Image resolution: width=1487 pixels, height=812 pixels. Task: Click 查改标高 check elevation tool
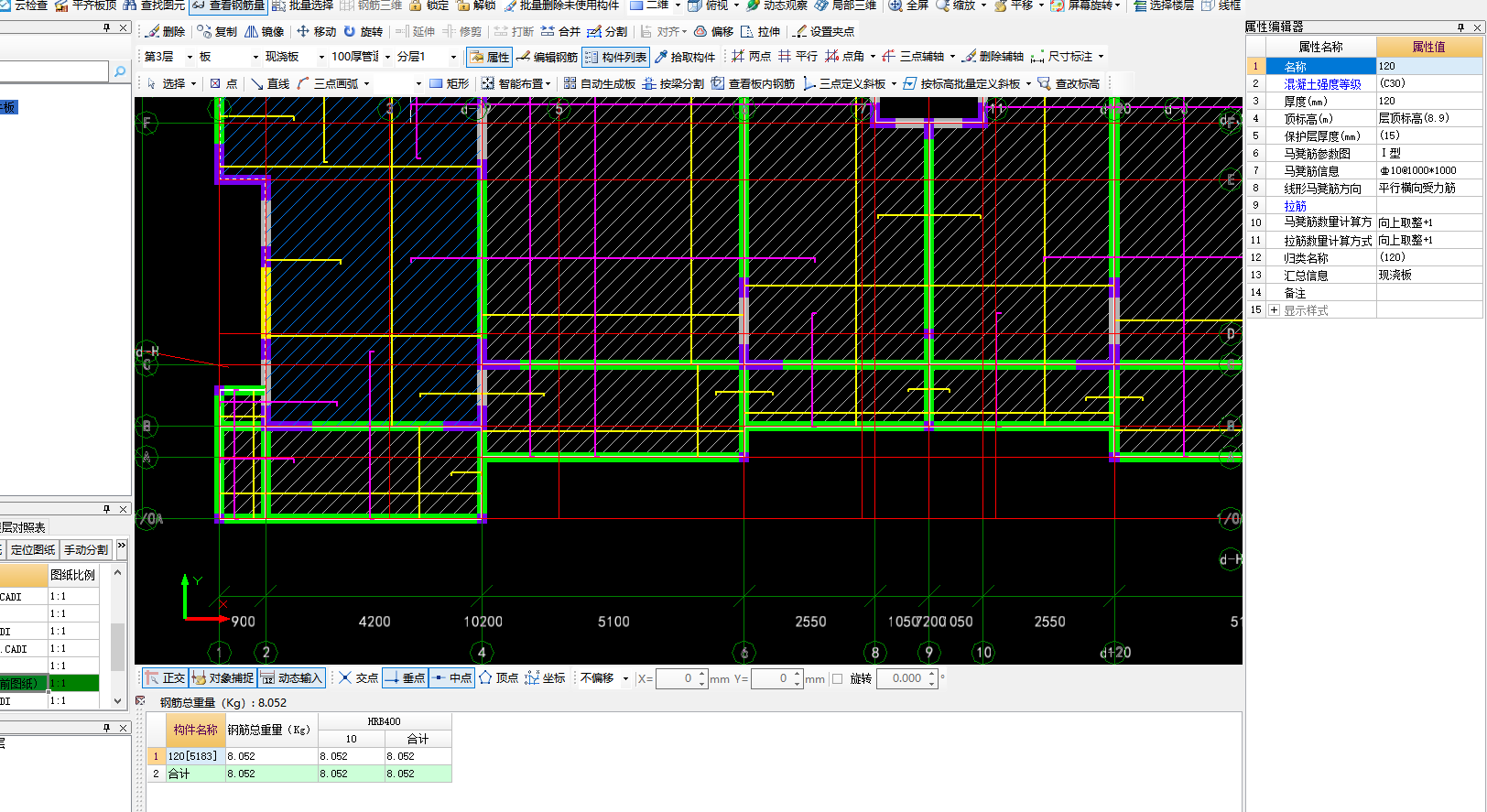click(x=1069, y=83)
